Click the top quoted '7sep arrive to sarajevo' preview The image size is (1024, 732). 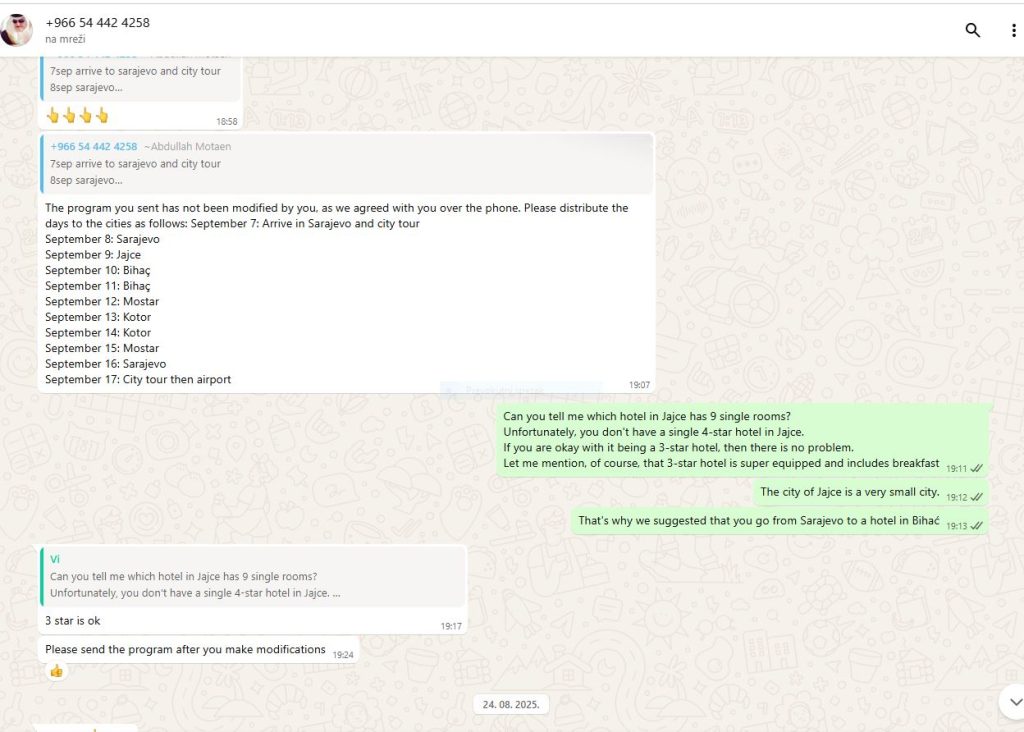(141, 78)
